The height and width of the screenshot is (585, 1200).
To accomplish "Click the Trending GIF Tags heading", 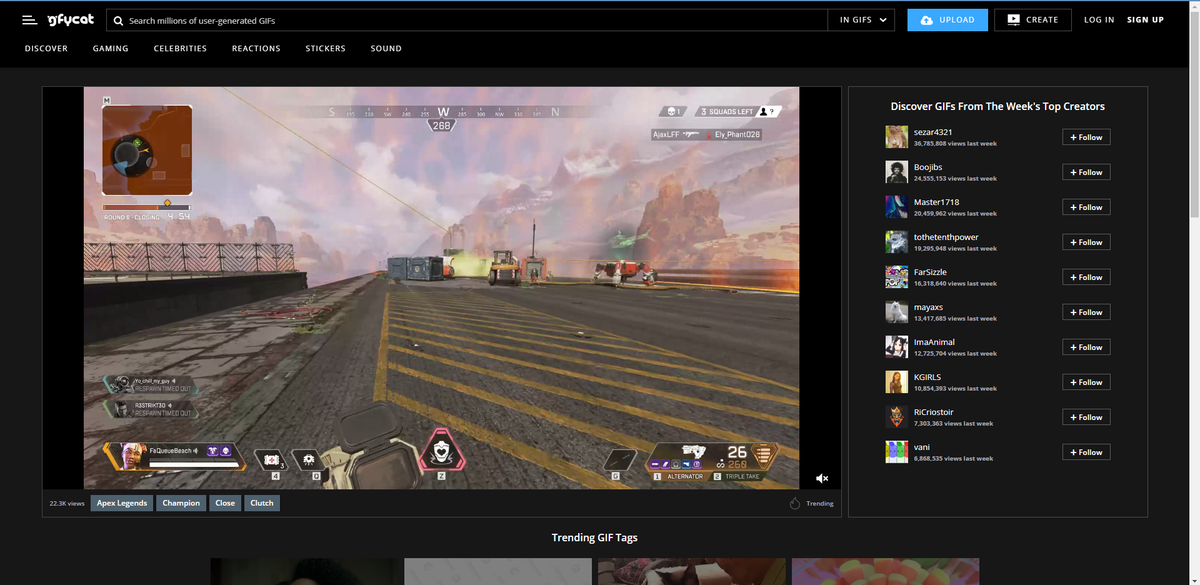I will 594,537.
